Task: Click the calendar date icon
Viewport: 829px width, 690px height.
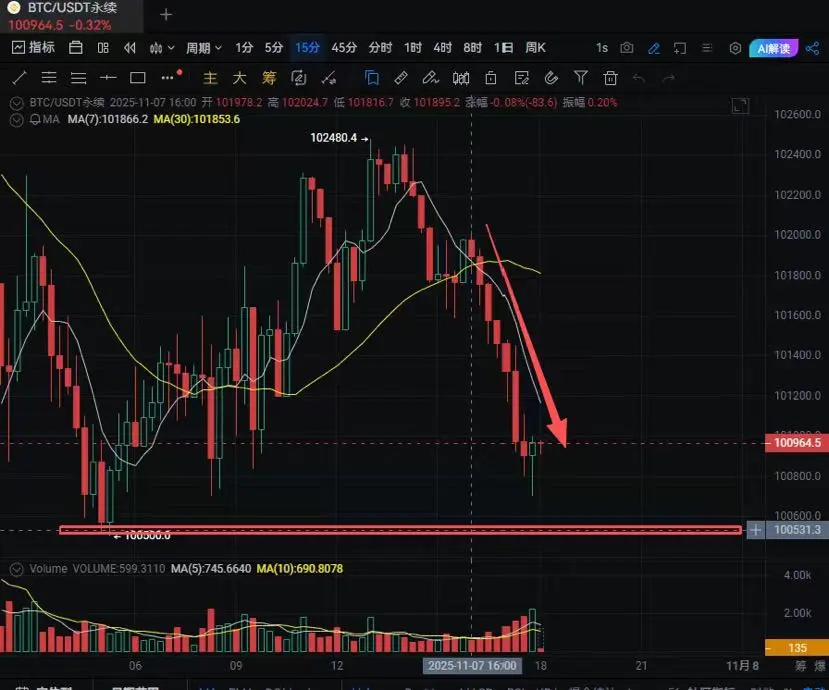Action: 76,48
